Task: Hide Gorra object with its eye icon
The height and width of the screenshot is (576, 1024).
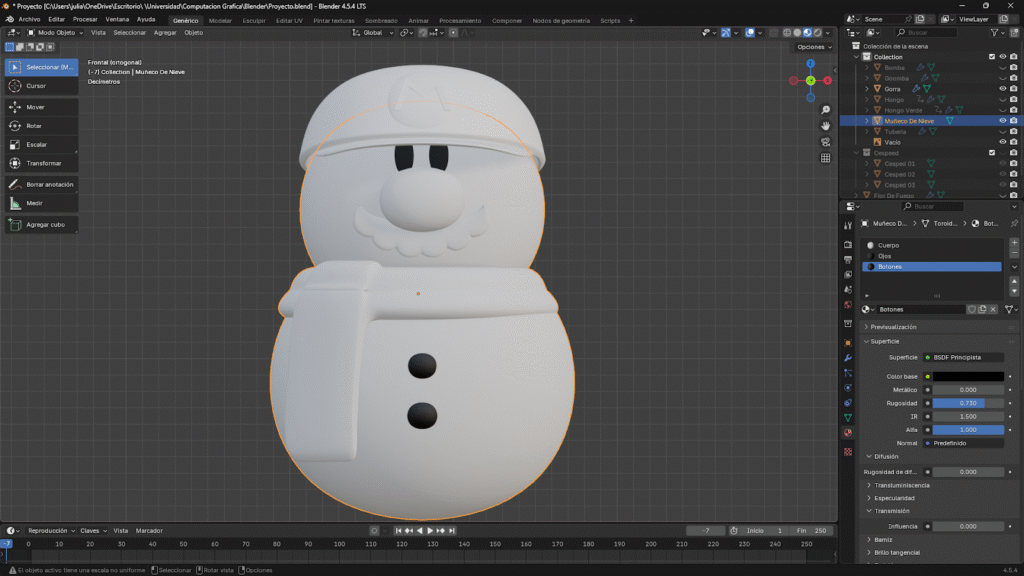Action: 1002,89
